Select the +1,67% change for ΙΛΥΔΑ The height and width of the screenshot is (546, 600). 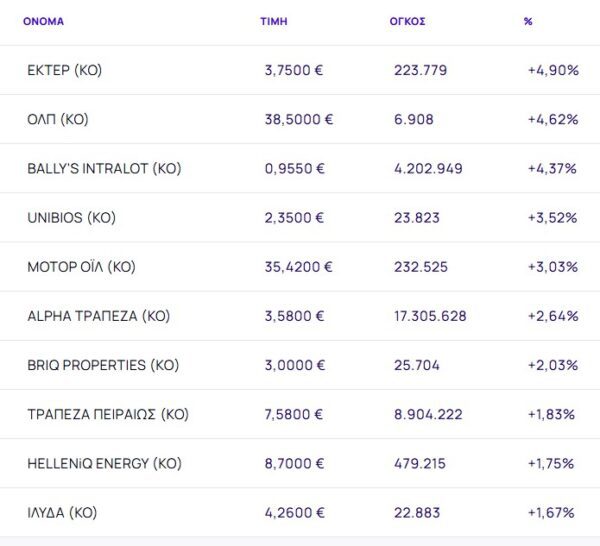pyautogui.click(x=551, y=513)
